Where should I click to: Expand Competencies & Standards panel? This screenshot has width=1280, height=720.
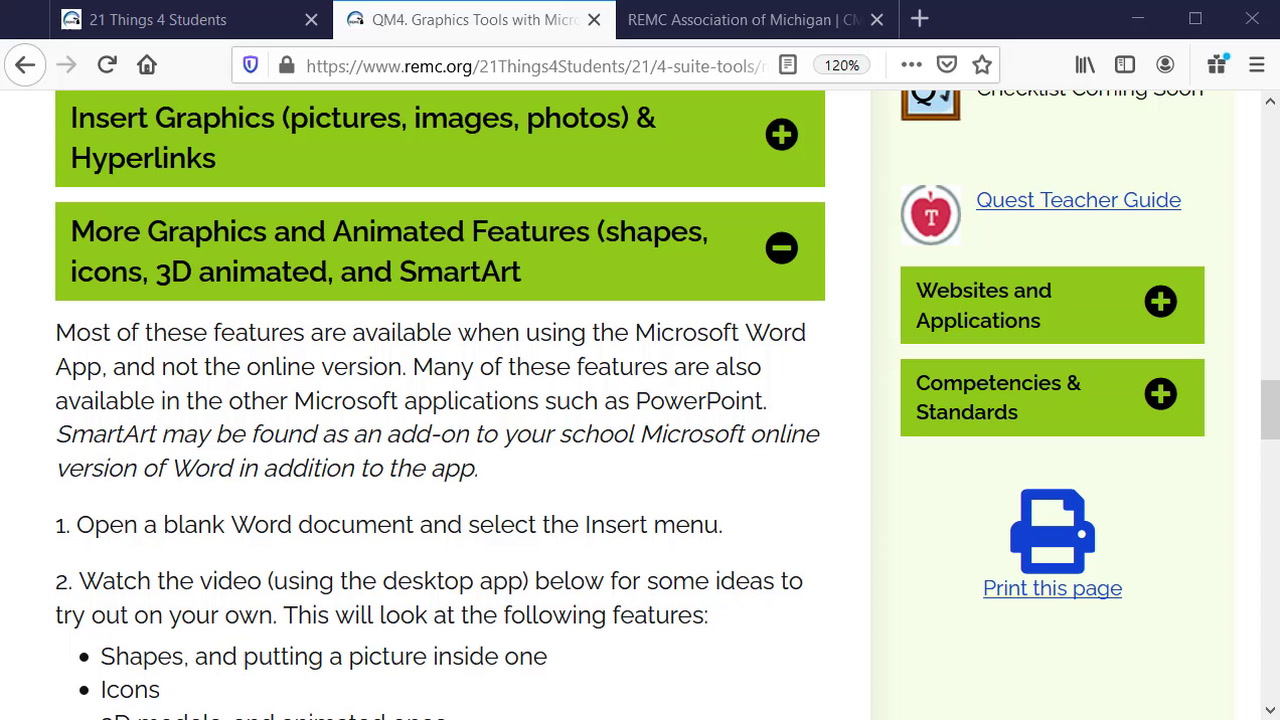1160,394
